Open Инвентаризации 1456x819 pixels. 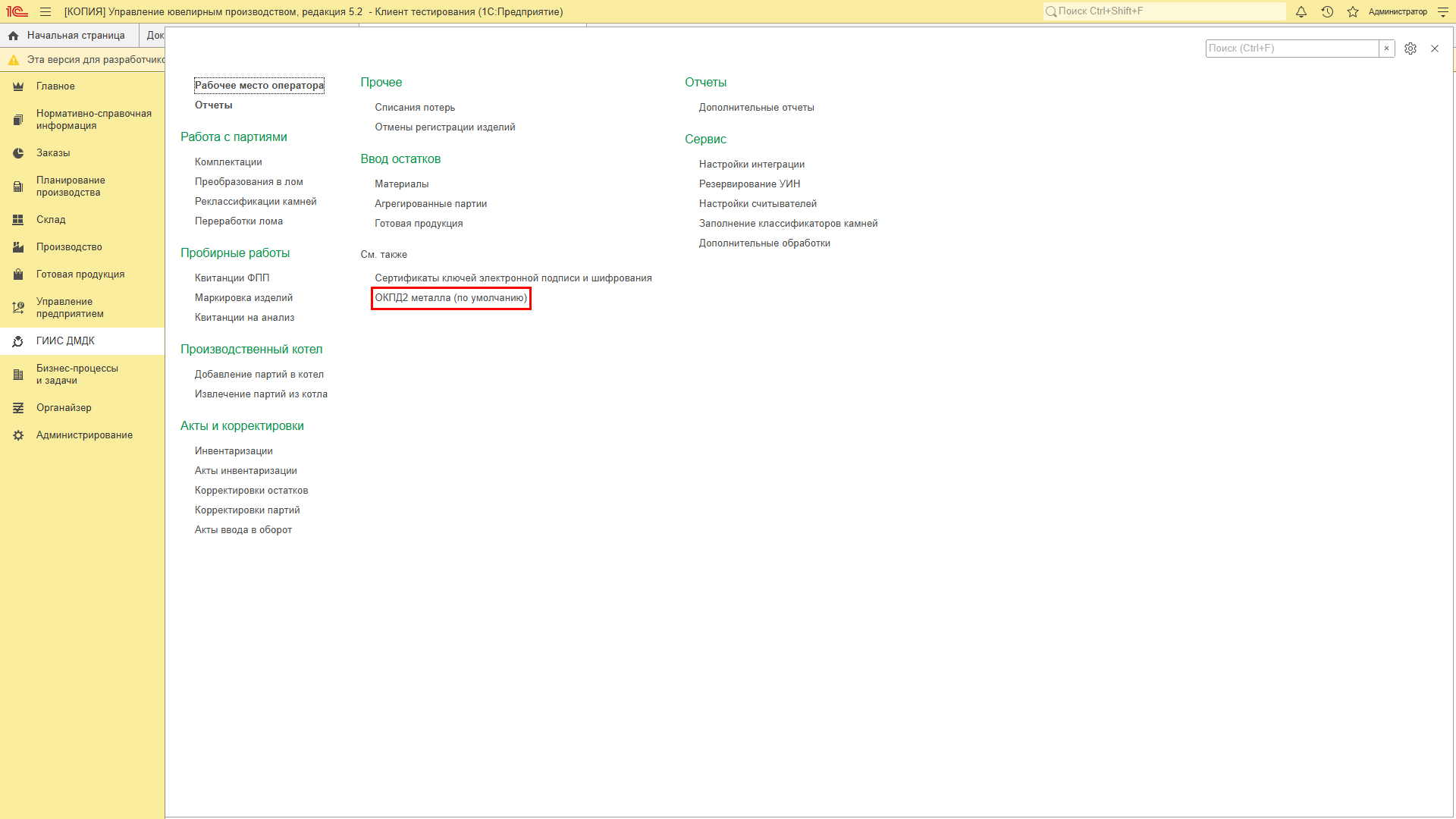(234, 451)
